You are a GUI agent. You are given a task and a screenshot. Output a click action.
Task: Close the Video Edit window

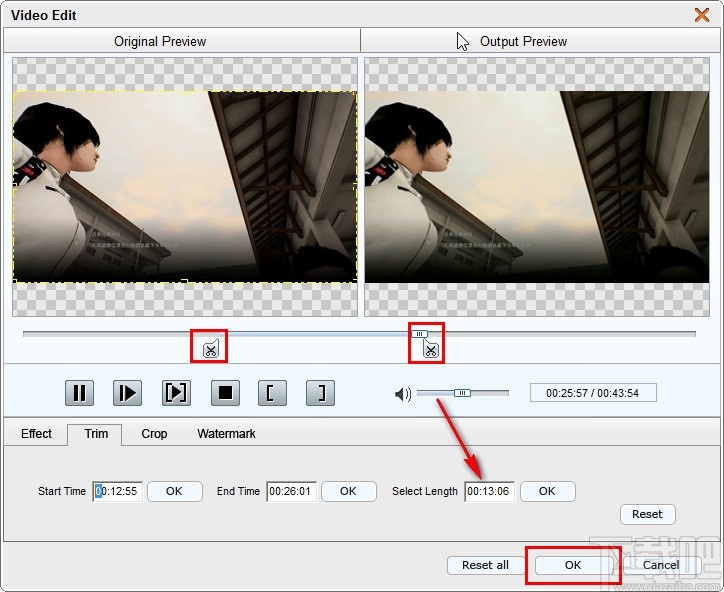pos(702,15)
